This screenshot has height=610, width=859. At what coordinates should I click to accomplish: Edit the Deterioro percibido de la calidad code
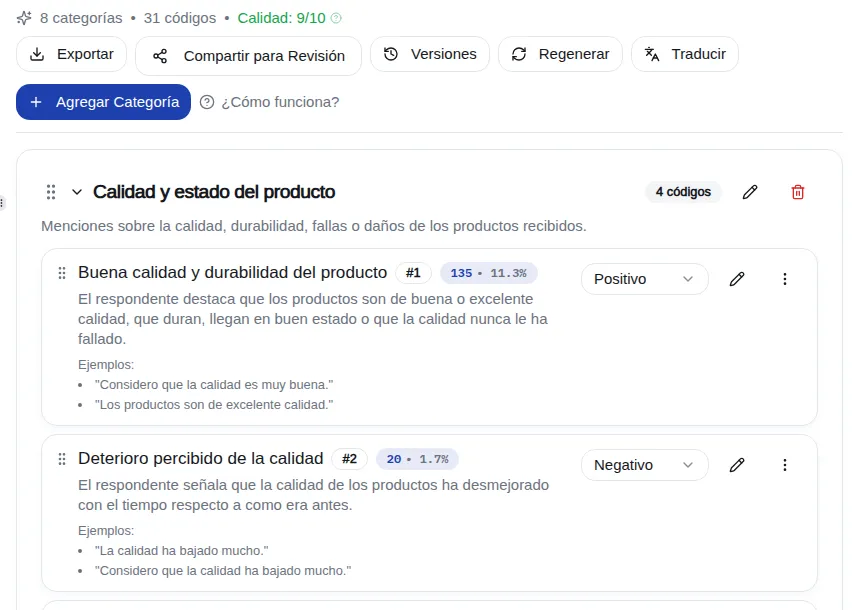click(737, 465)
